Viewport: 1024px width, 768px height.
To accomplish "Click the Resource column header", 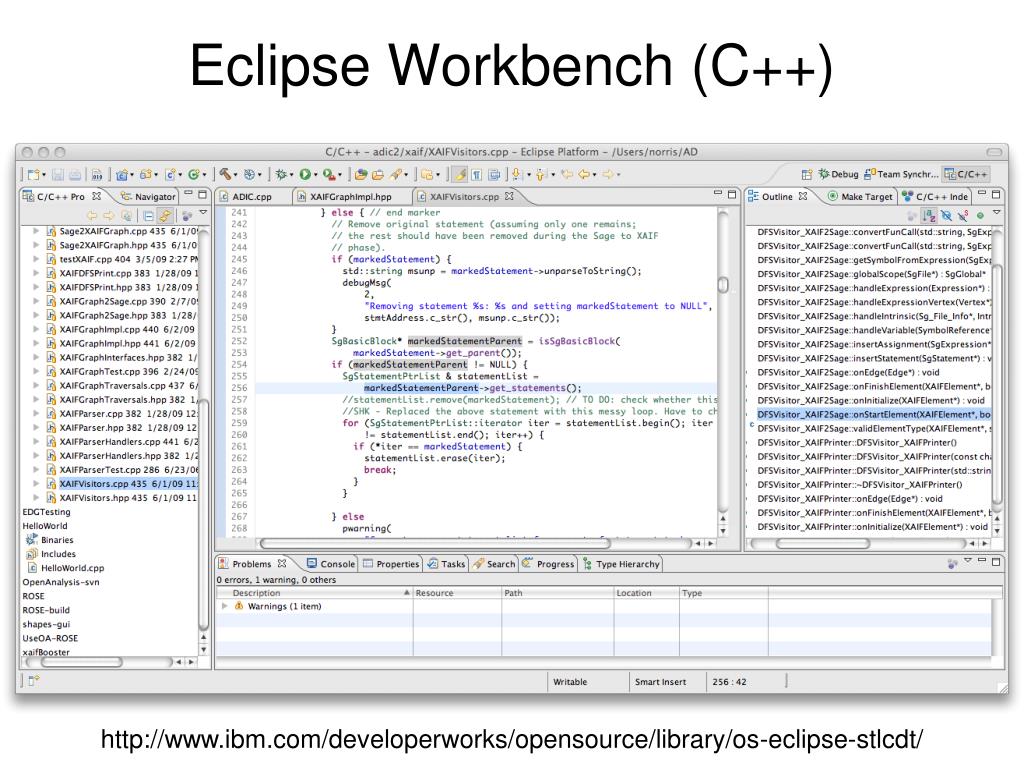I will (x=457, y=593).
